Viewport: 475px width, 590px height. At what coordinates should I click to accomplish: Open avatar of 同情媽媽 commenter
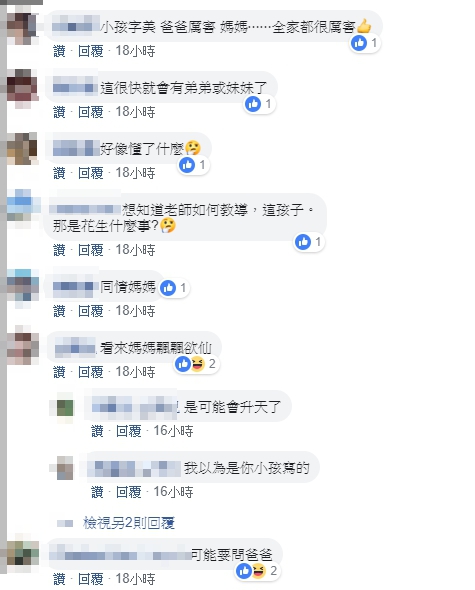(x=23, y=285)
